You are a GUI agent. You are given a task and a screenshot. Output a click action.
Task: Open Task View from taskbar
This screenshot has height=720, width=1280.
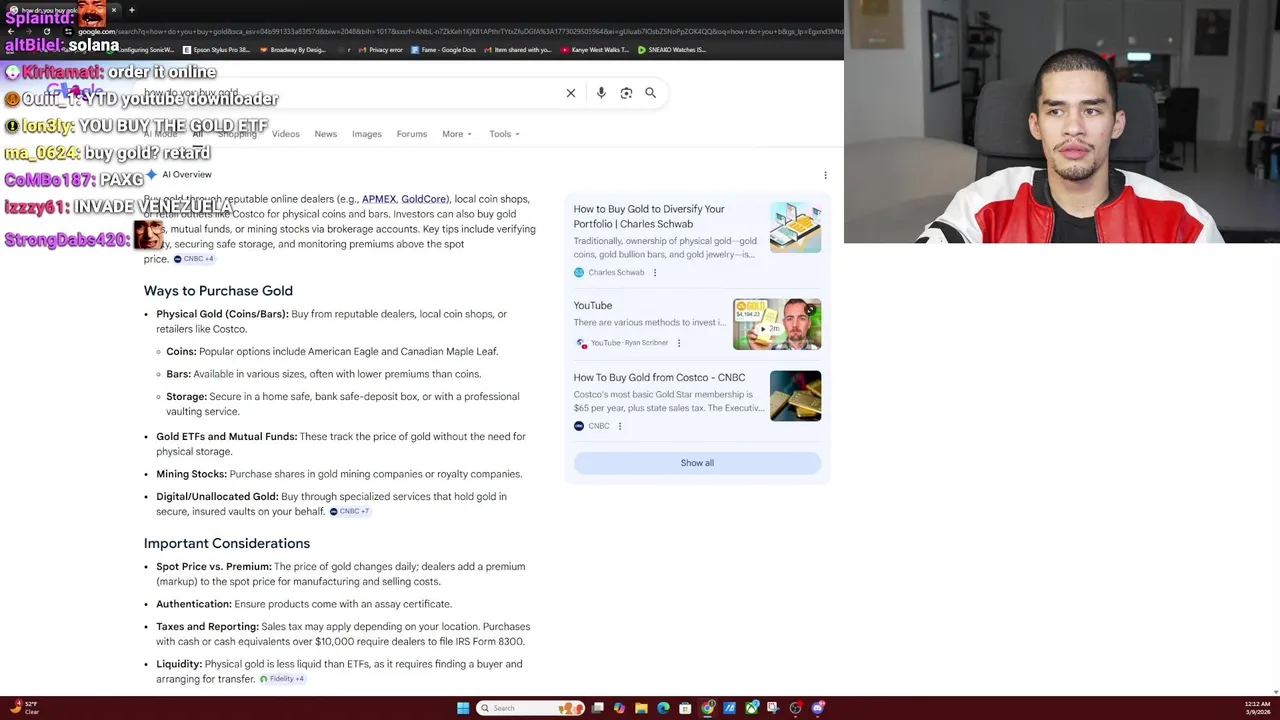coord(597,708)
